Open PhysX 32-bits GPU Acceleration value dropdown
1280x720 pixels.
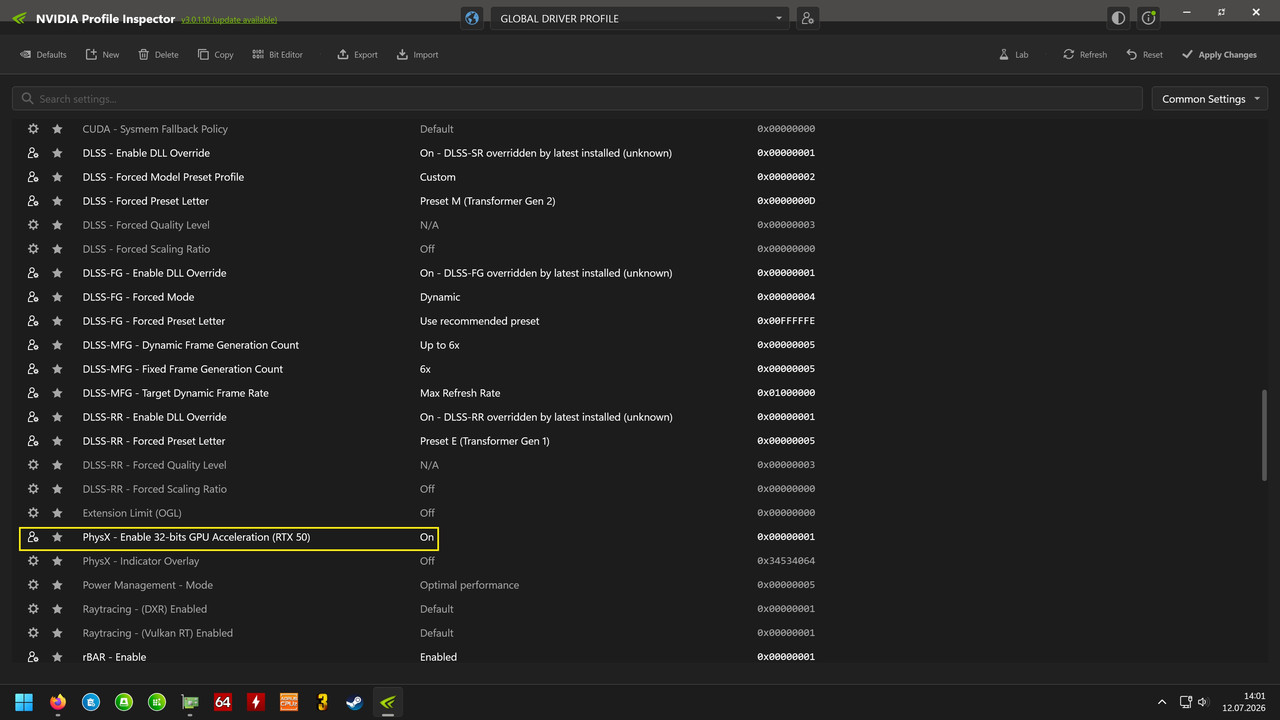(x=427, y=537)
